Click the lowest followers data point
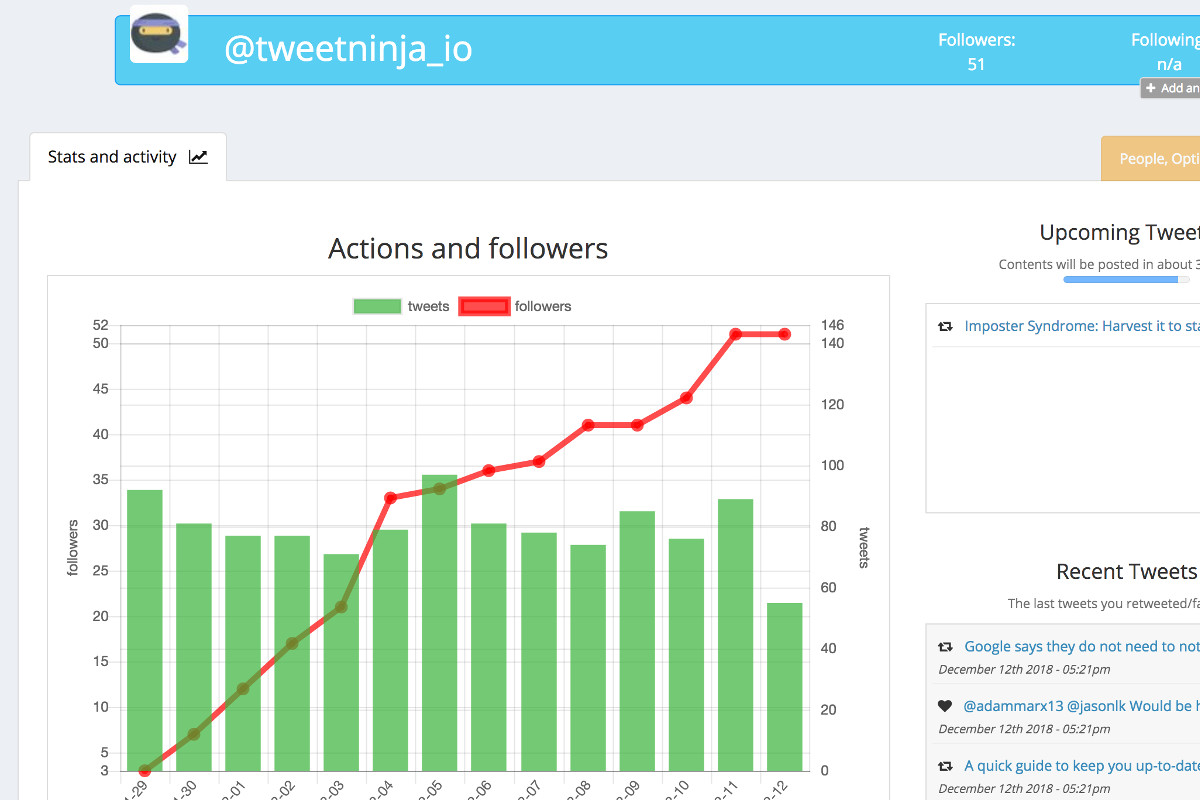Viewport: 1200px width, 800px height. coord(145,771)
